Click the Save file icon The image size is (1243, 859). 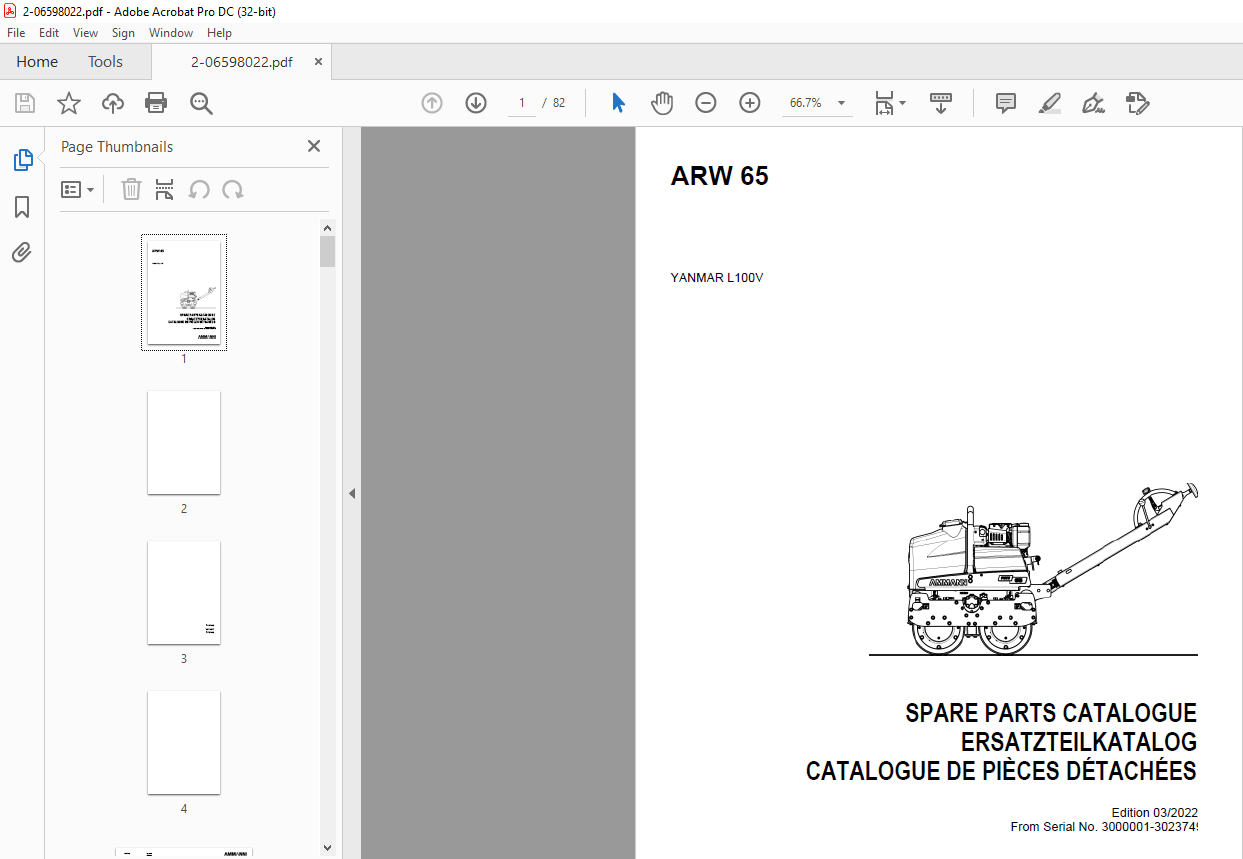25,103
